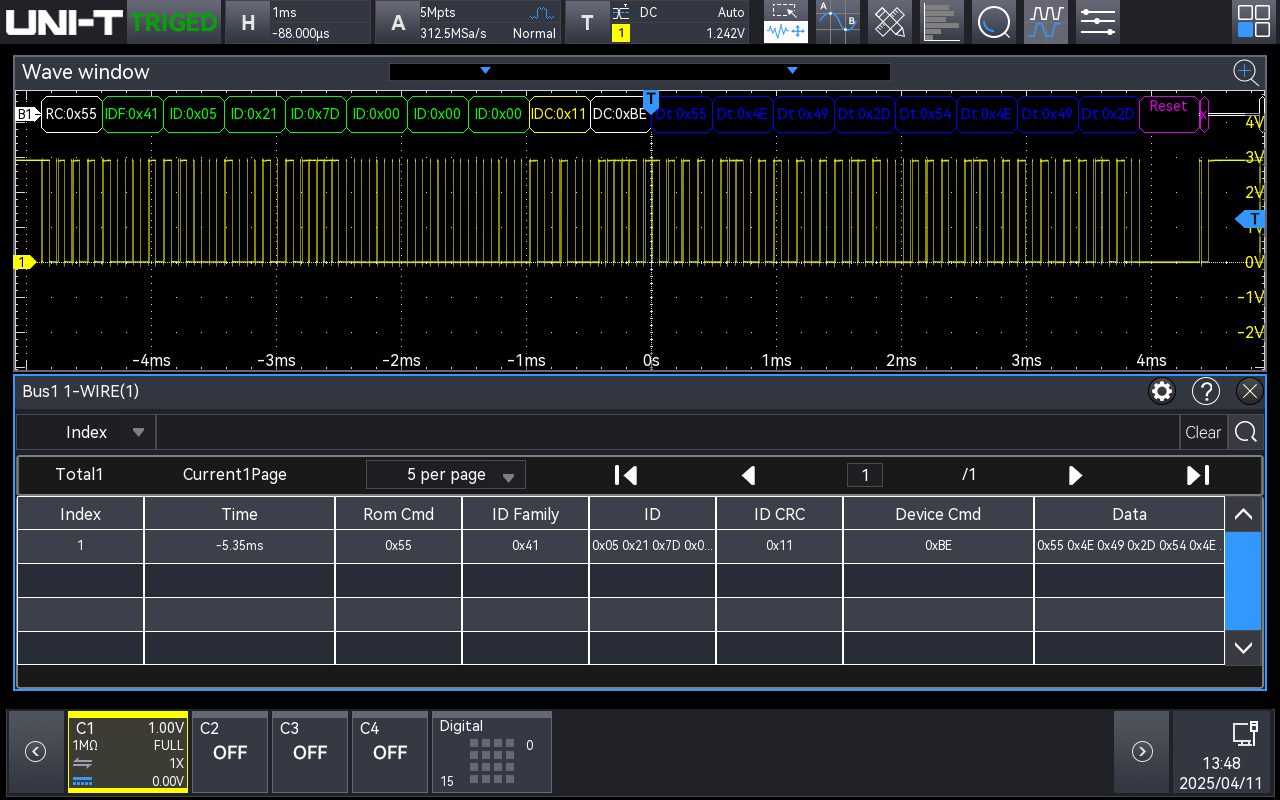Click the blue trigger position T marker
This screenshot has height=800, width=1280.
651,100
